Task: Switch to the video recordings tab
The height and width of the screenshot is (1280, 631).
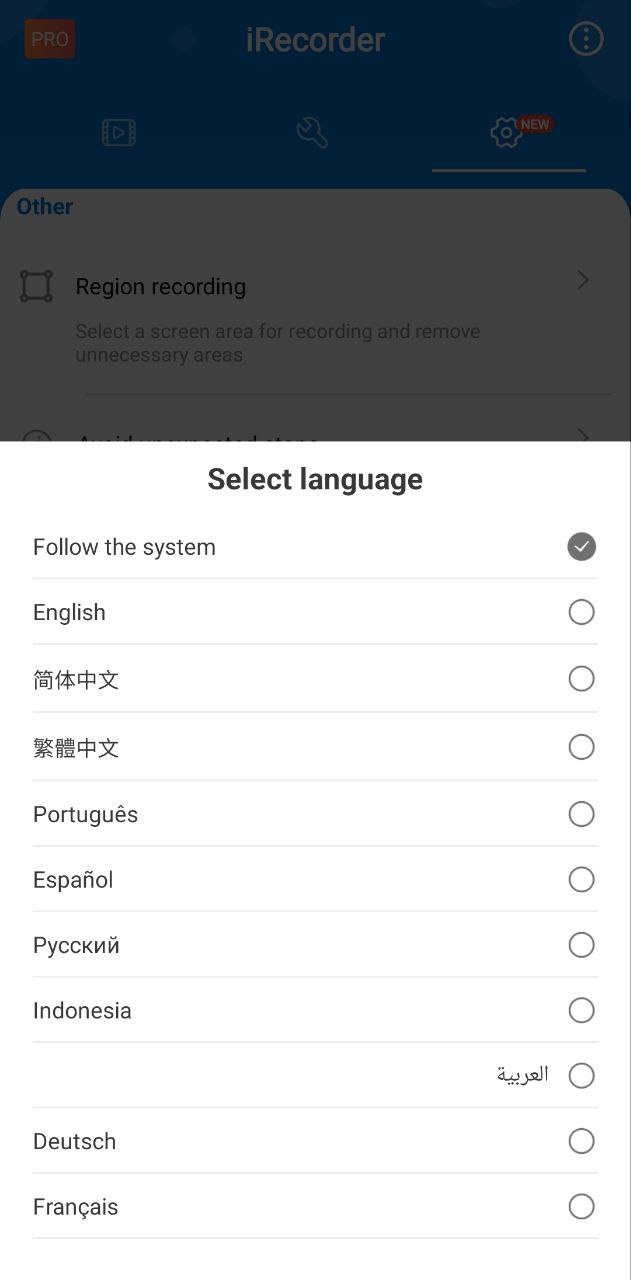Action: (119, 132)
